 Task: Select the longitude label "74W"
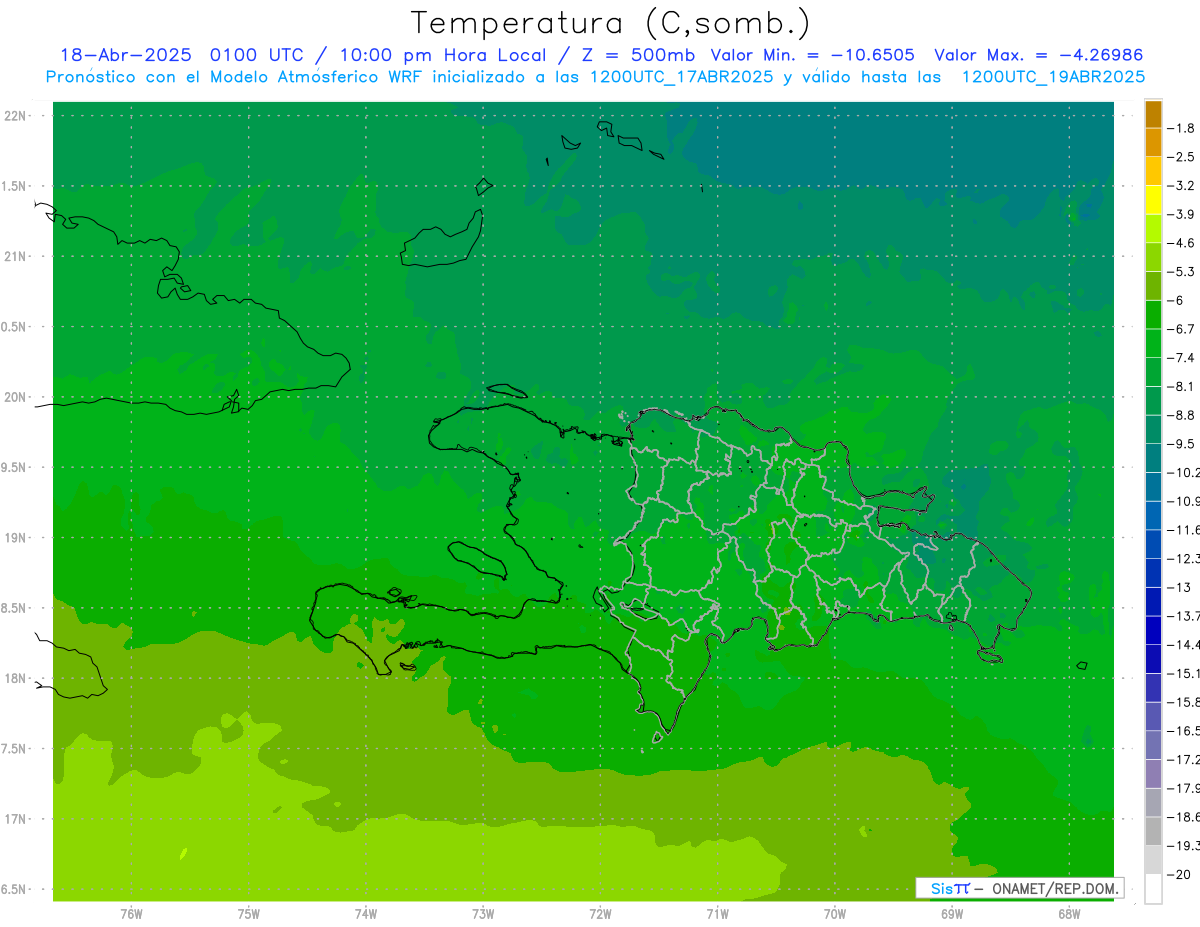pos(366,914)
